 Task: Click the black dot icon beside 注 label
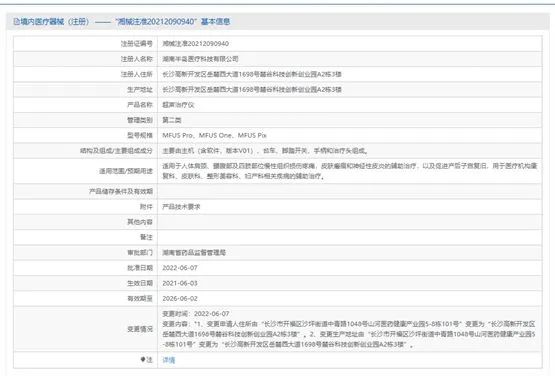[143, 359]
